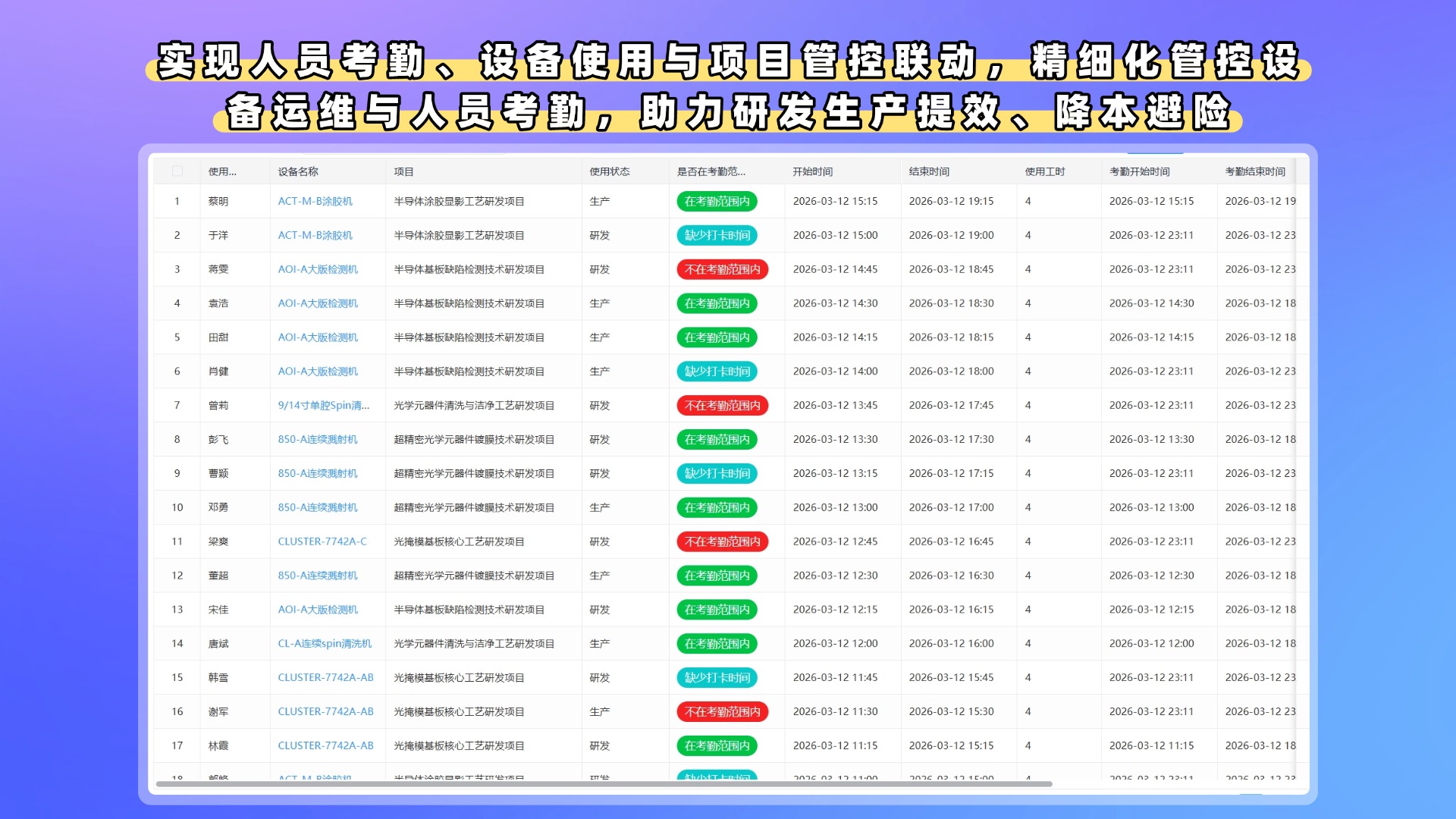Viewport: 1456px width, 819px height.
Task: Click 不在考勤范围内 badge in 梁爽's row
Action: coord(722,542)
